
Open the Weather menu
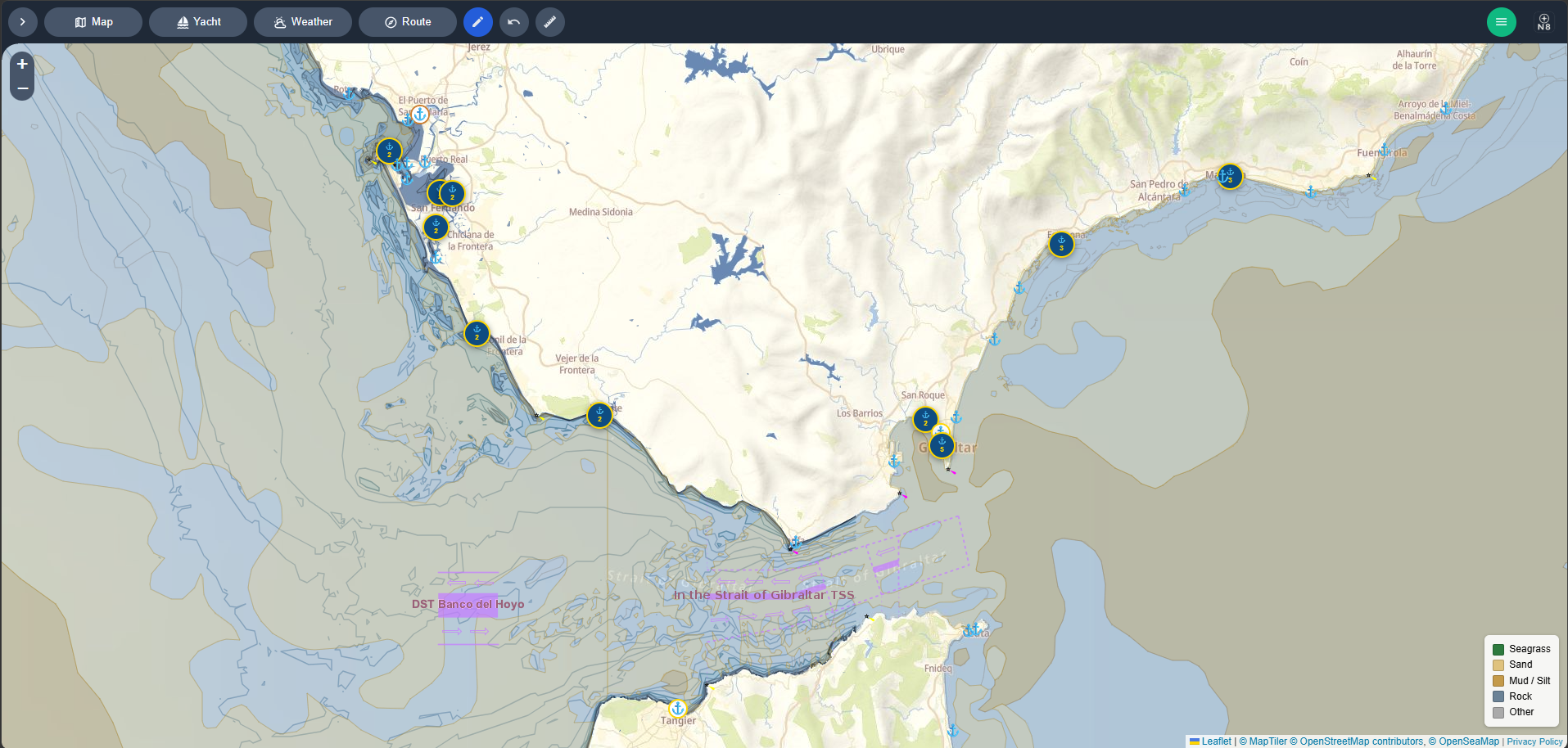click(x=303, y=22)
